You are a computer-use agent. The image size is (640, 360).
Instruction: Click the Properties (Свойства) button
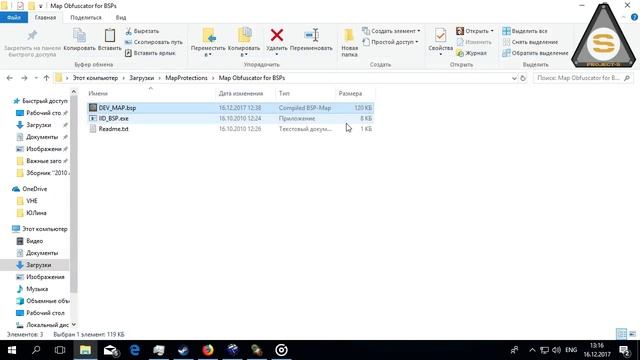(440, 41)
